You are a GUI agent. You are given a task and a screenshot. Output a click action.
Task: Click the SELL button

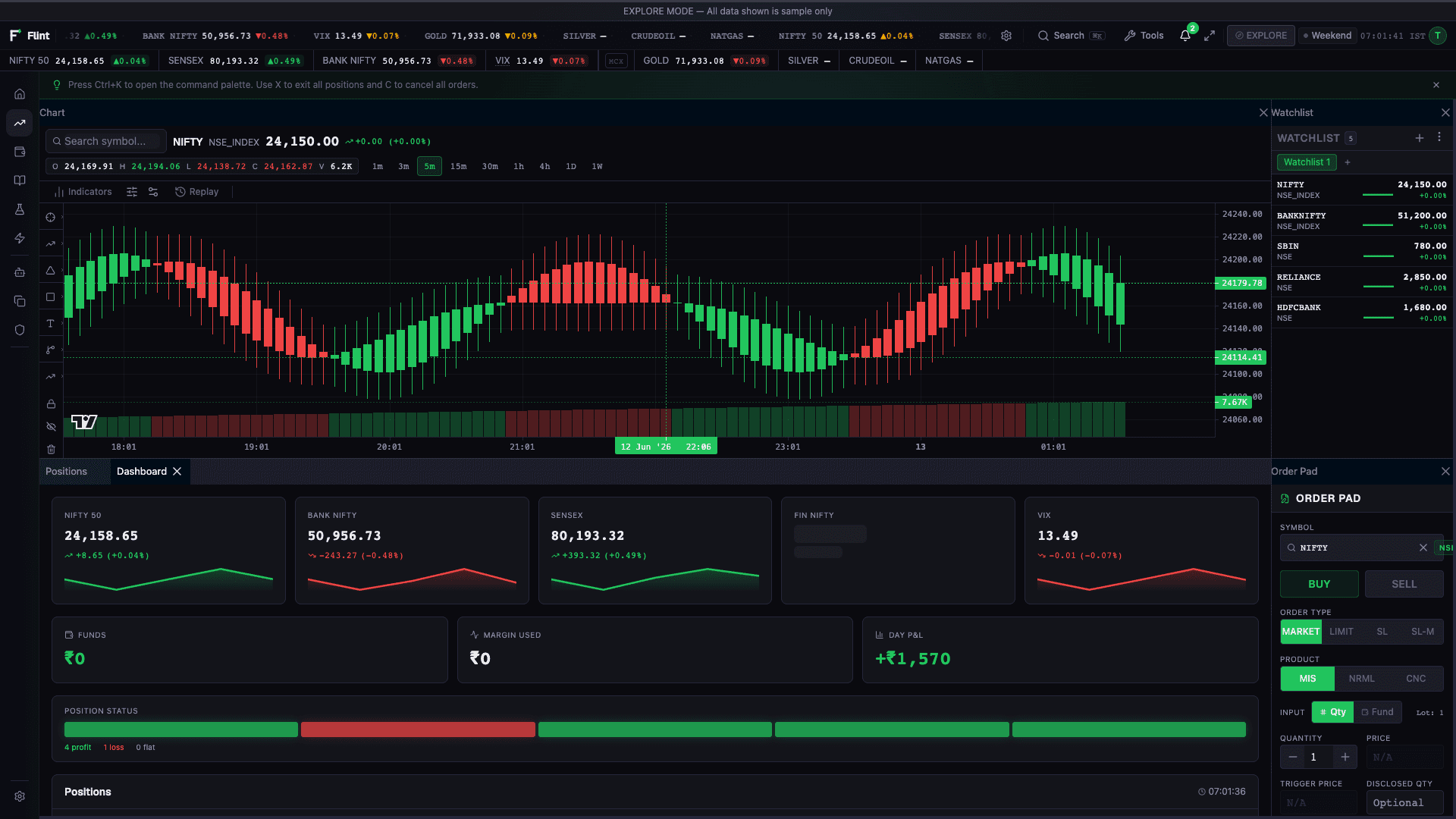coord(1404,584)
